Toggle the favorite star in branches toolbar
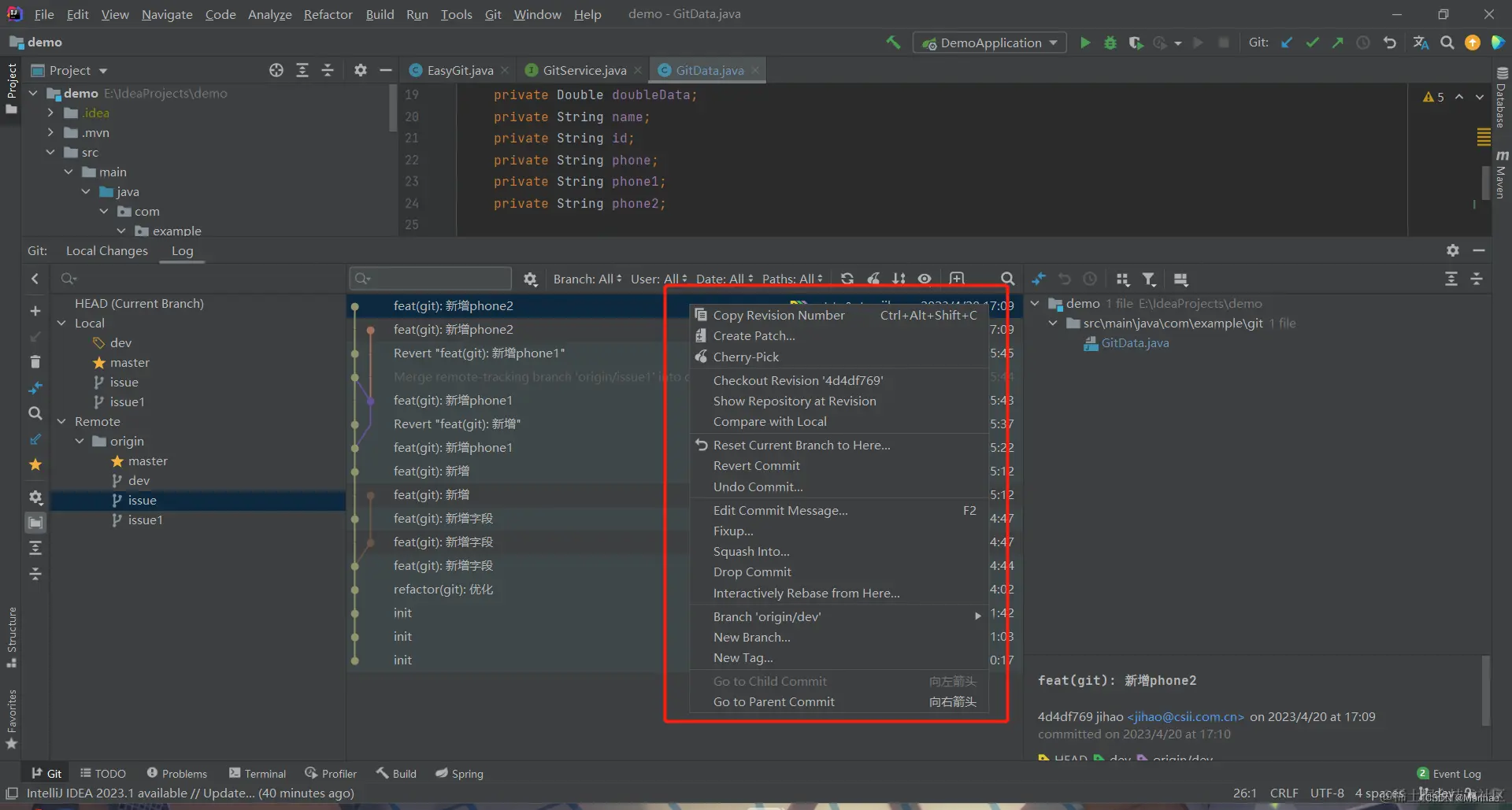The image size is (1512, 810). (35, 464)
